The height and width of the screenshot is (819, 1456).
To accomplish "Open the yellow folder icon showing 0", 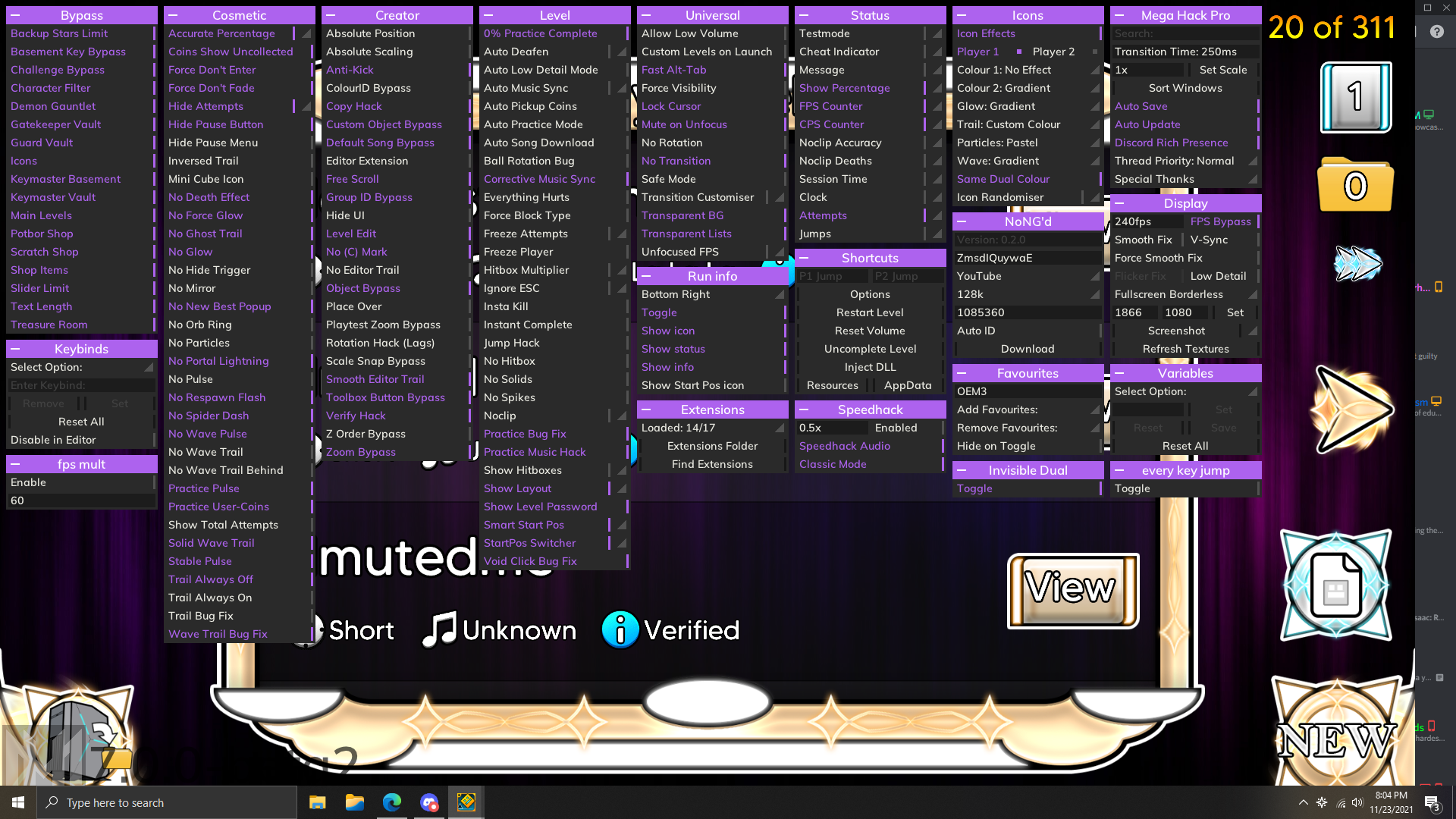I will click(1355, 185).
